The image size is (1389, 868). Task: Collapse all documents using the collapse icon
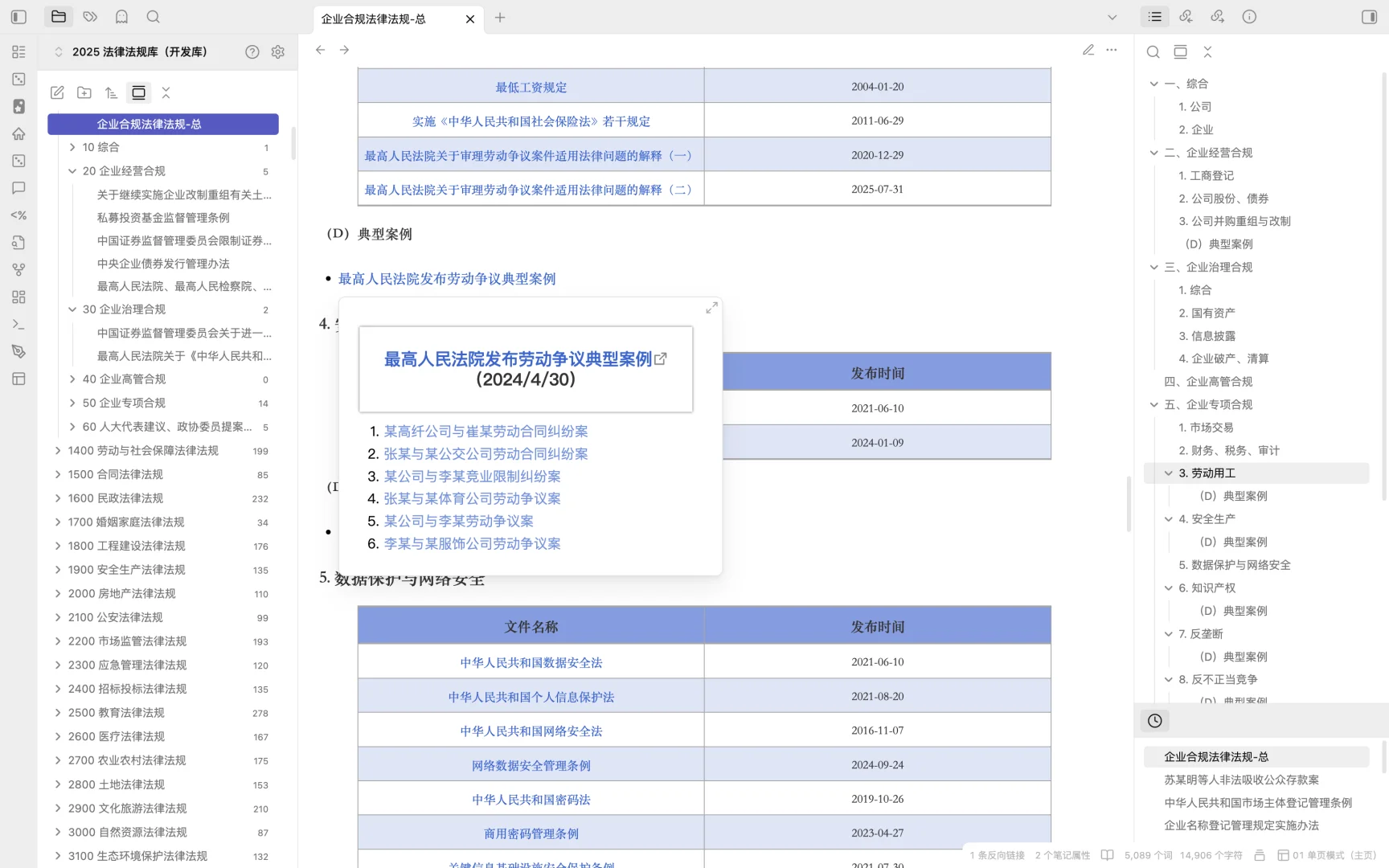166,92
